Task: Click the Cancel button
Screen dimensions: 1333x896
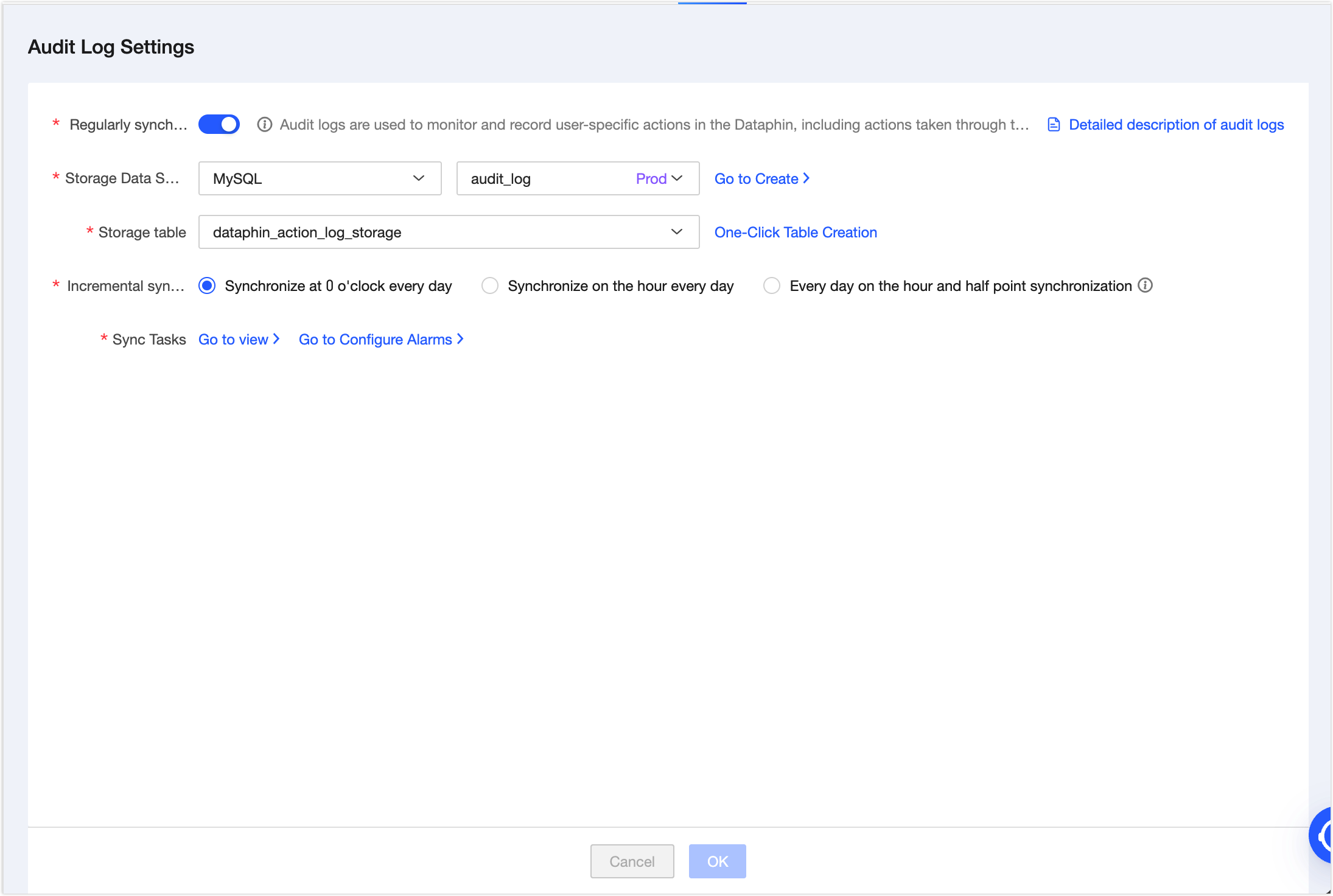Action: pos(632,861)
